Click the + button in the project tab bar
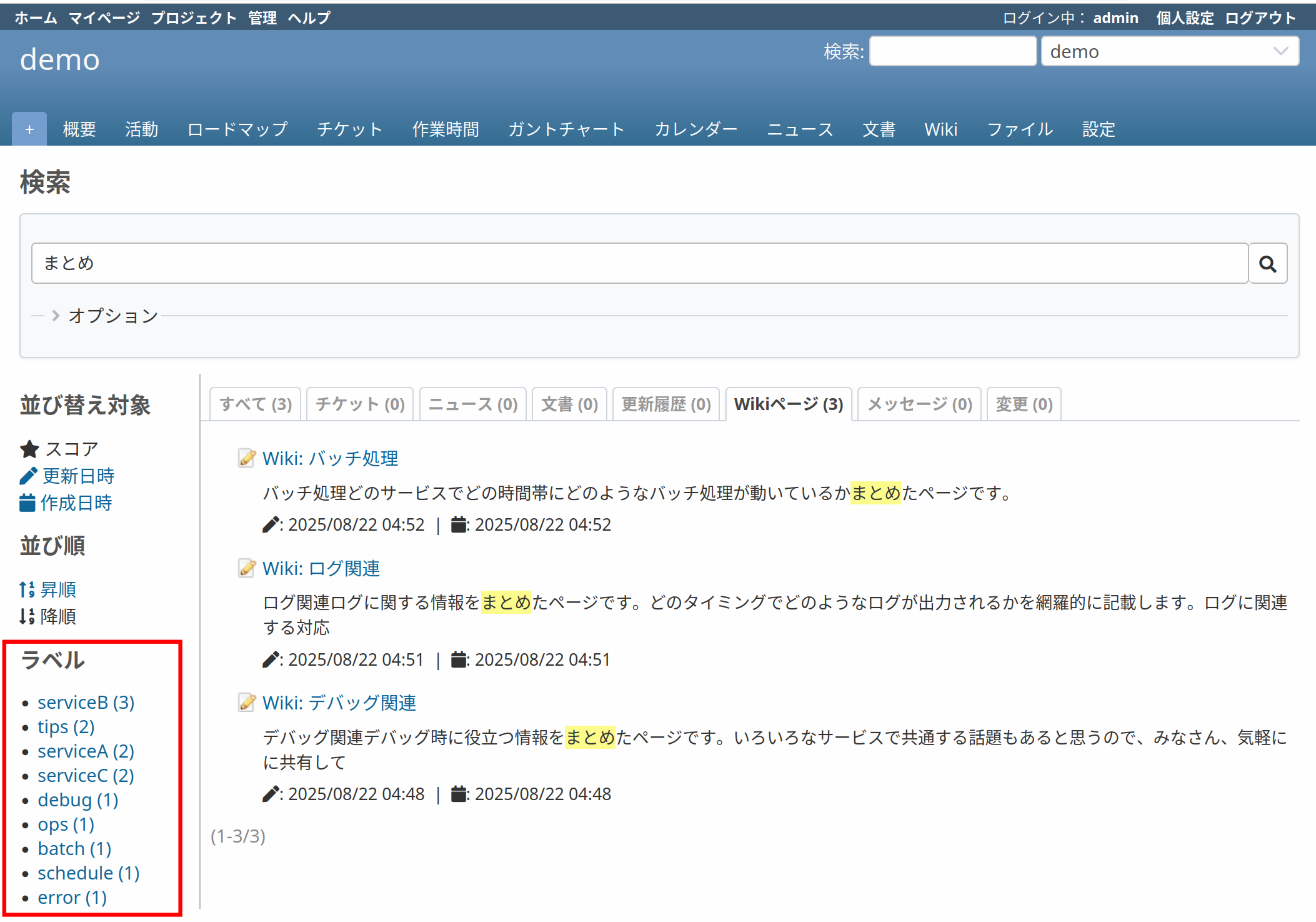Image resolution: width=1316 pixels, height=922 pixels. [29, 129]
